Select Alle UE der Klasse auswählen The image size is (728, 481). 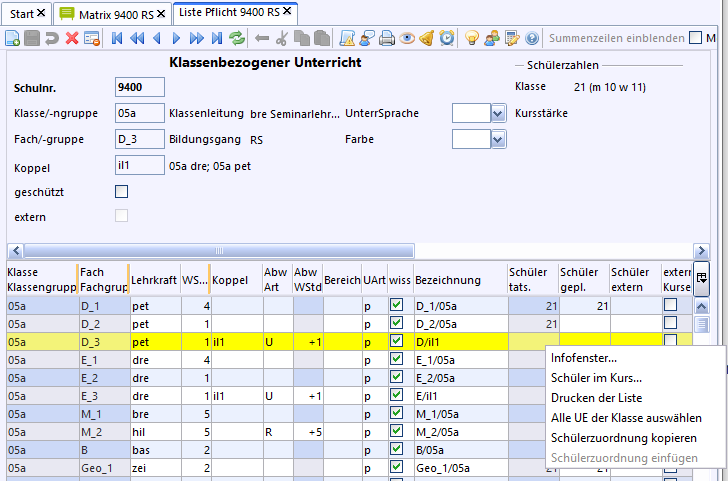626,418
